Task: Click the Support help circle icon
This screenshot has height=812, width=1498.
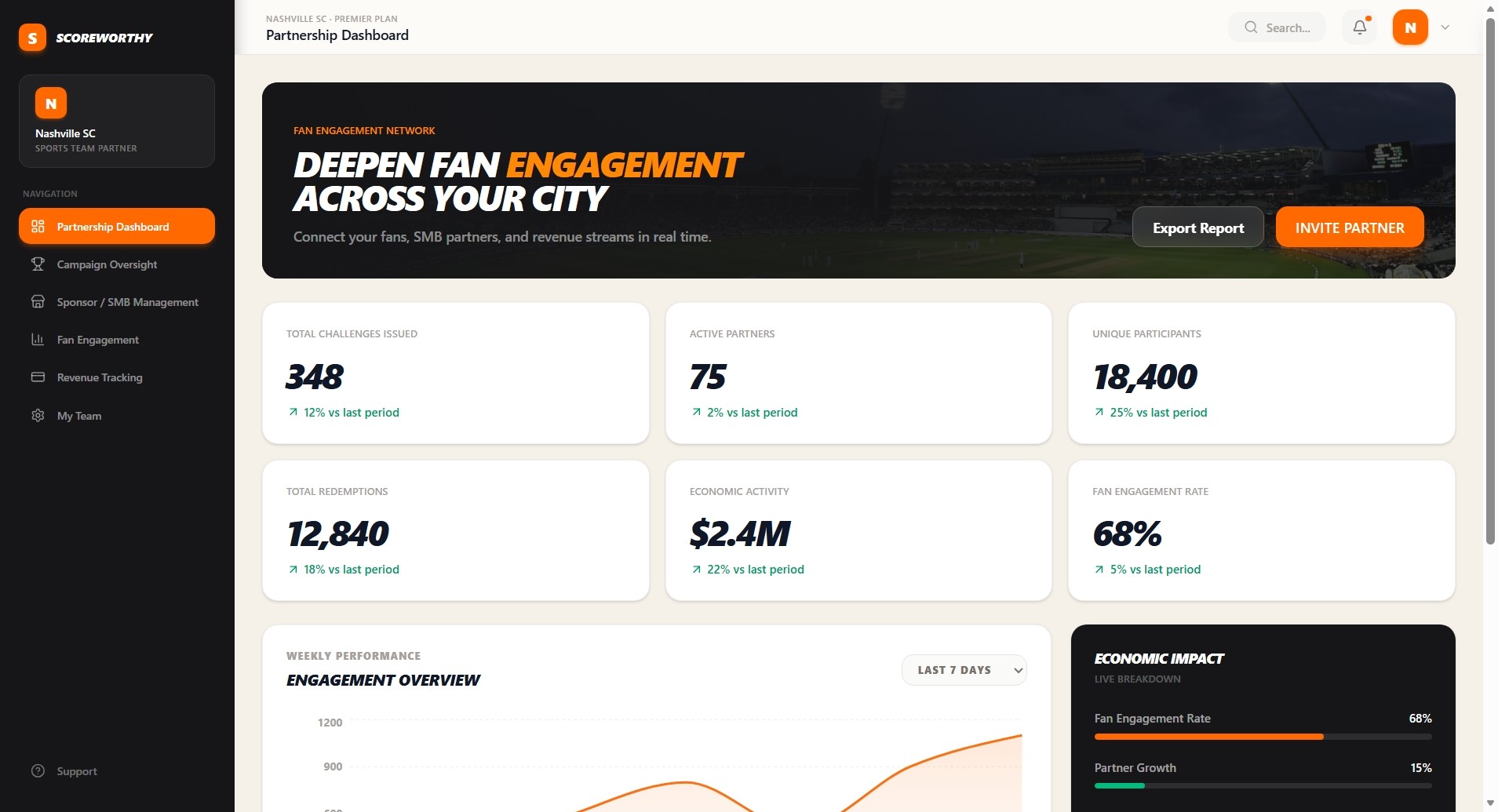Action: click(x=38, y=771)
